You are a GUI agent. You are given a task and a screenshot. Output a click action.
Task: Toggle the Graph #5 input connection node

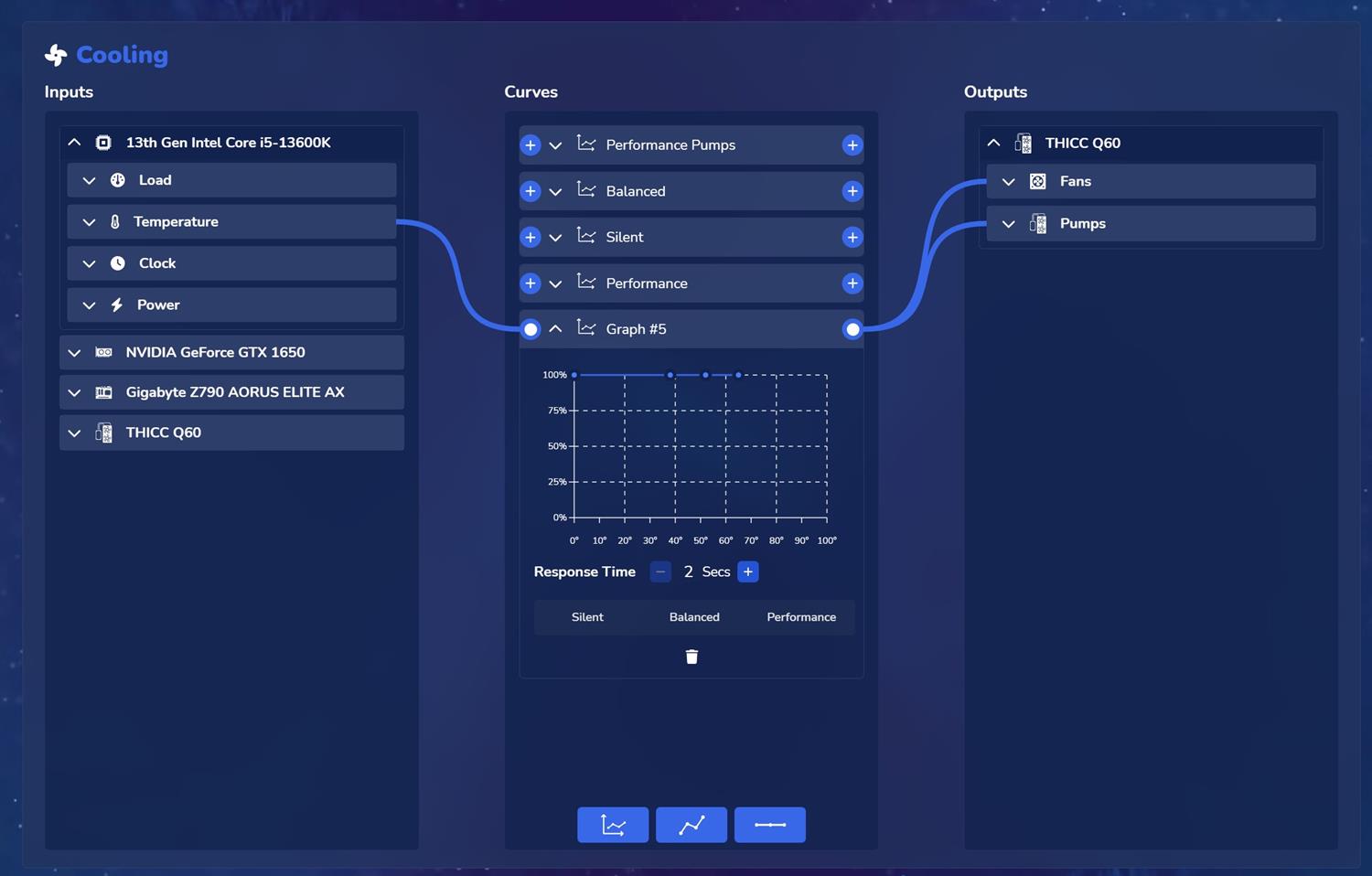pos(531,329)
